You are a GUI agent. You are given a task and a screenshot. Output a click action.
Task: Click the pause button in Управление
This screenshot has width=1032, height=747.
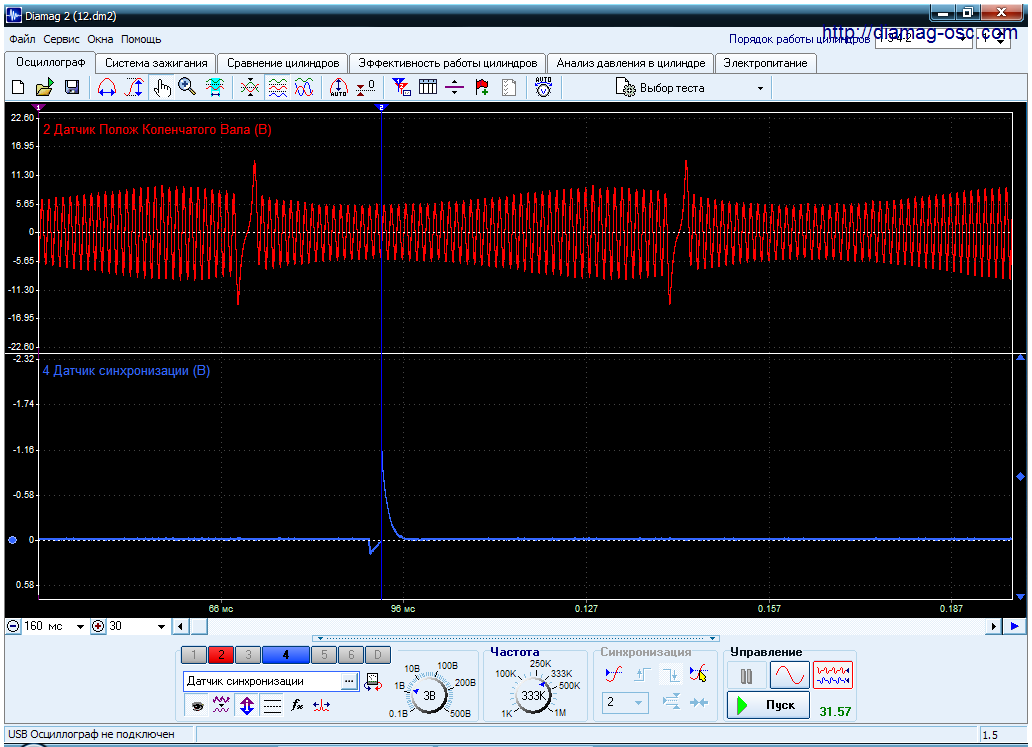[746, 676]
